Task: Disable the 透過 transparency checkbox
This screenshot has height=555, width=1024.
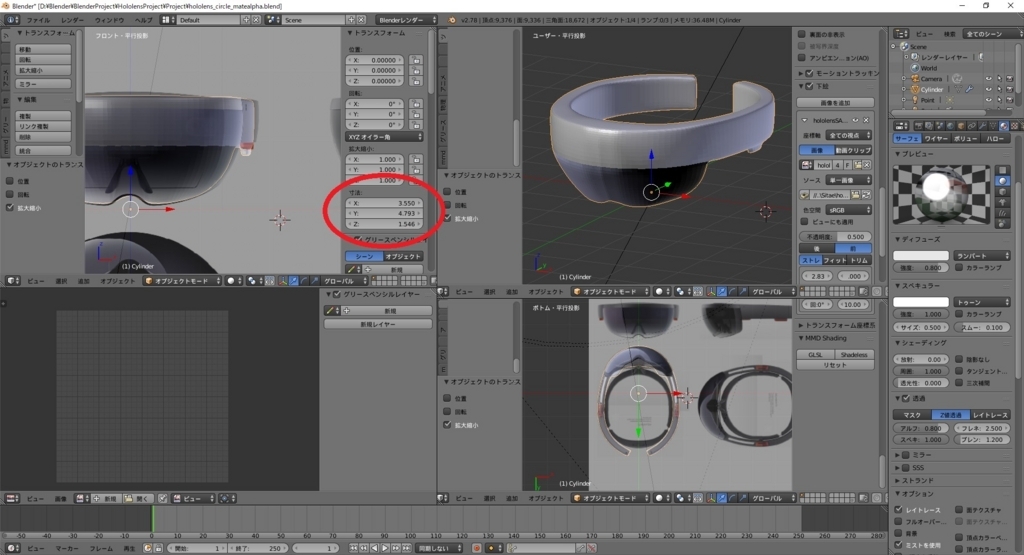Action: click(x=906, y=398)
